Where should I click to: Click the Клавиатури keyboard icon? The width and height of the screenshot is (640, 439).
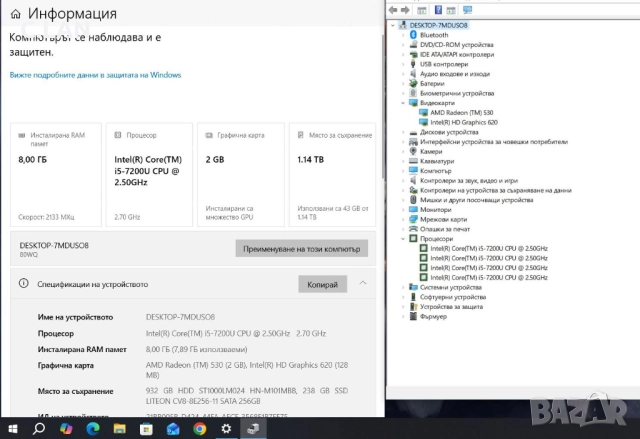[x=413, y=161]
